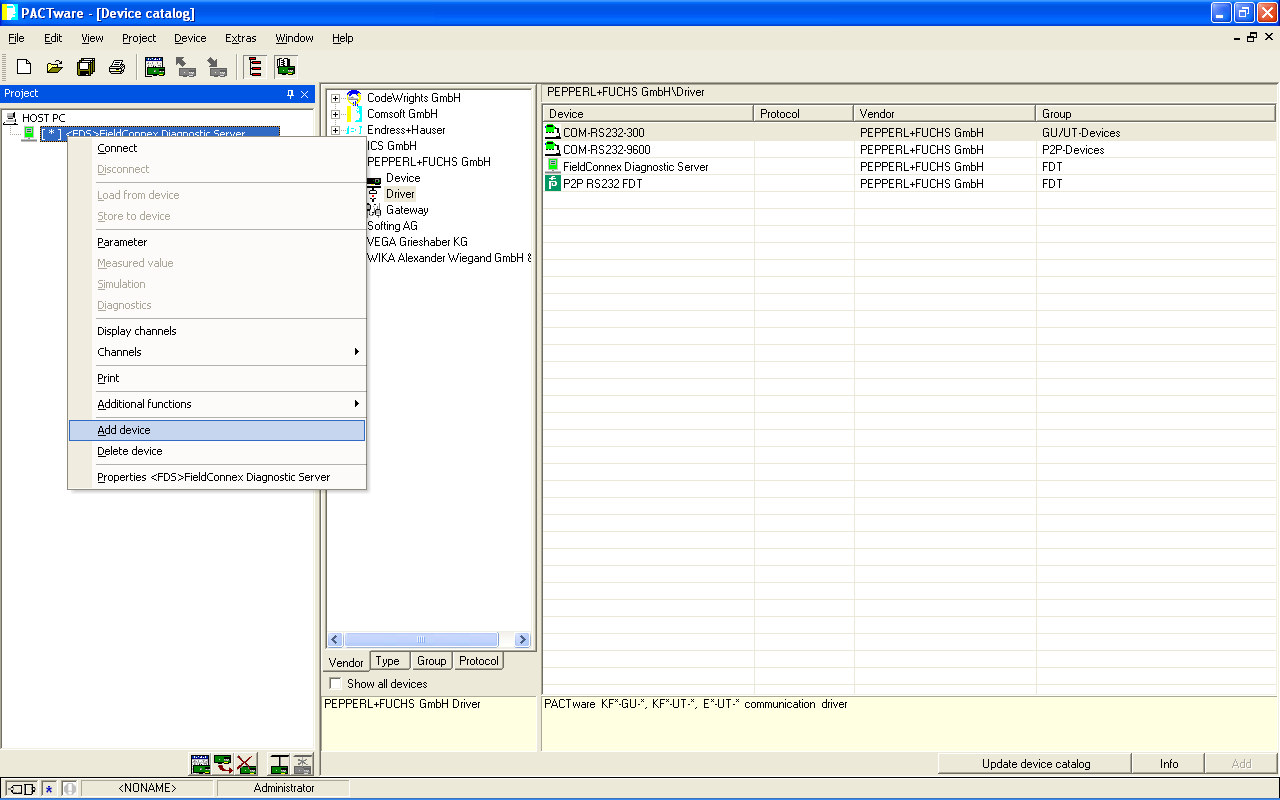Select the Gateway tree item
This screenshot has height=800, width=1280.
tap(407, 210)
